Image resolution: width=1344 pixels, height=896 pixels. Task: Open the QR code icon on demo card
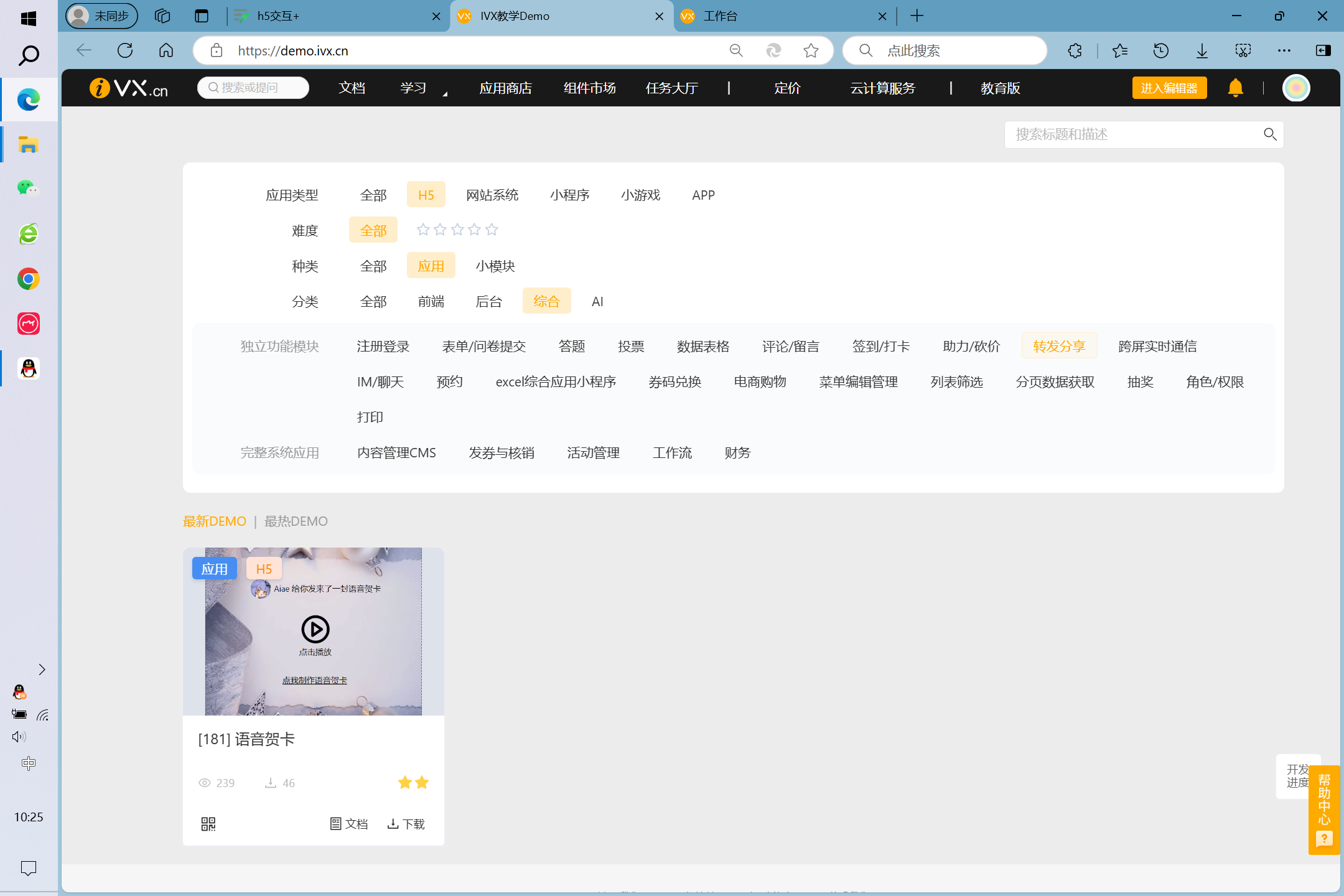pyautogui.click(x=208, y=824)
